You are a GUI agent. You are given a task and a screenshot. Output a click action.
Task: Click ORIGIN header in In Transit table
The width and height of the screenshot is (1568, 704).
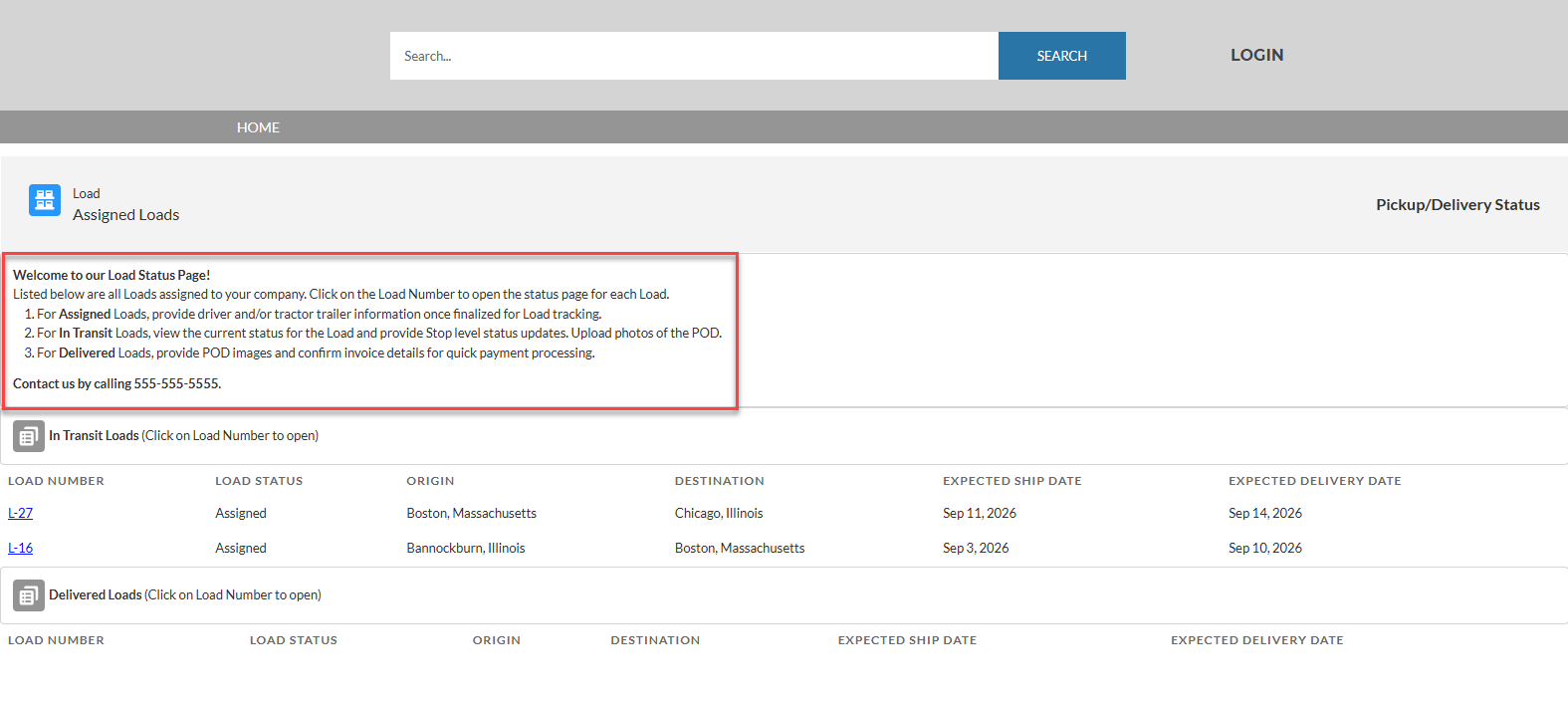point(430,481)
